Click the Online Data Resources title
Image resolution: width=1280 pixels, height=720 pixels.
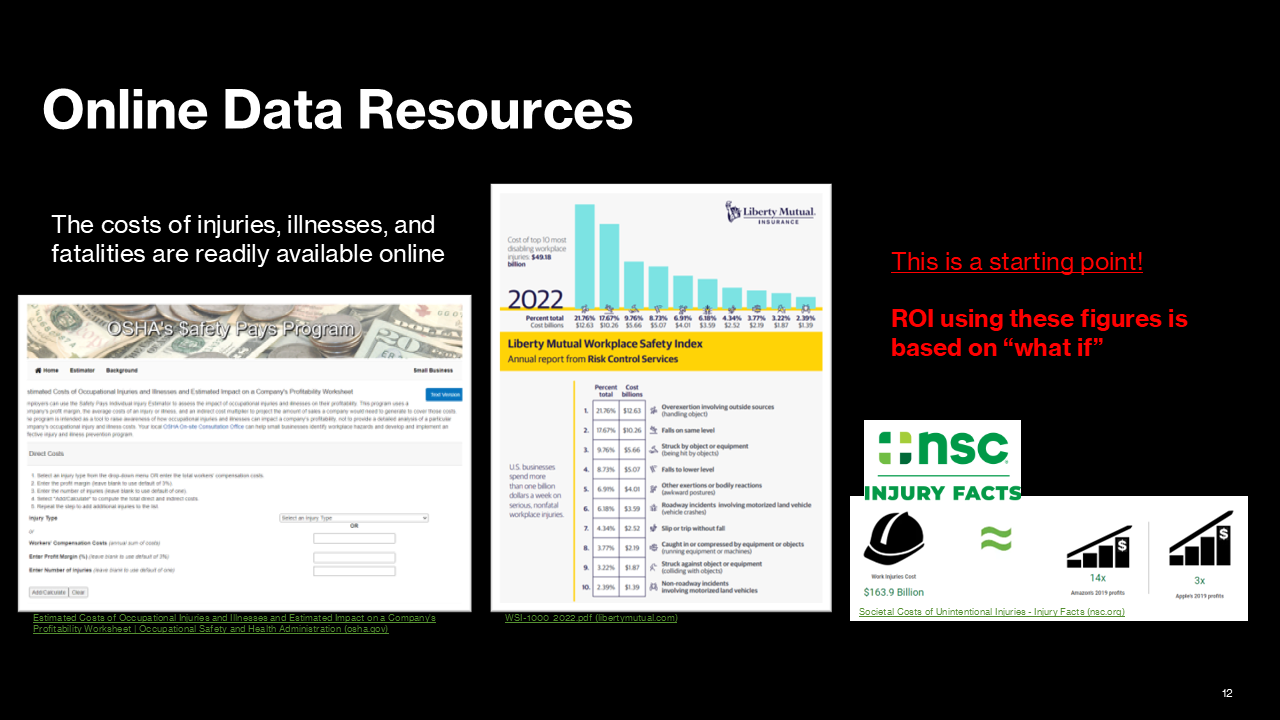tap(338, 109)
